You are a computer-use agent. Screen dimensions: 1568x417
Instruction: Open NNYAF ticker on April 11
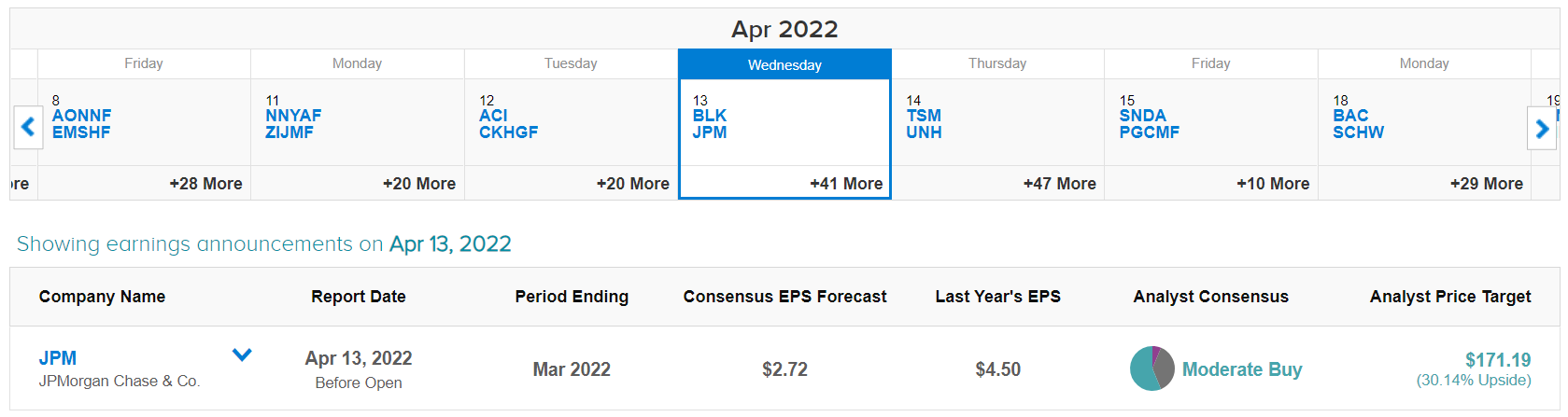pyautogui.click(x=293, y=116)
